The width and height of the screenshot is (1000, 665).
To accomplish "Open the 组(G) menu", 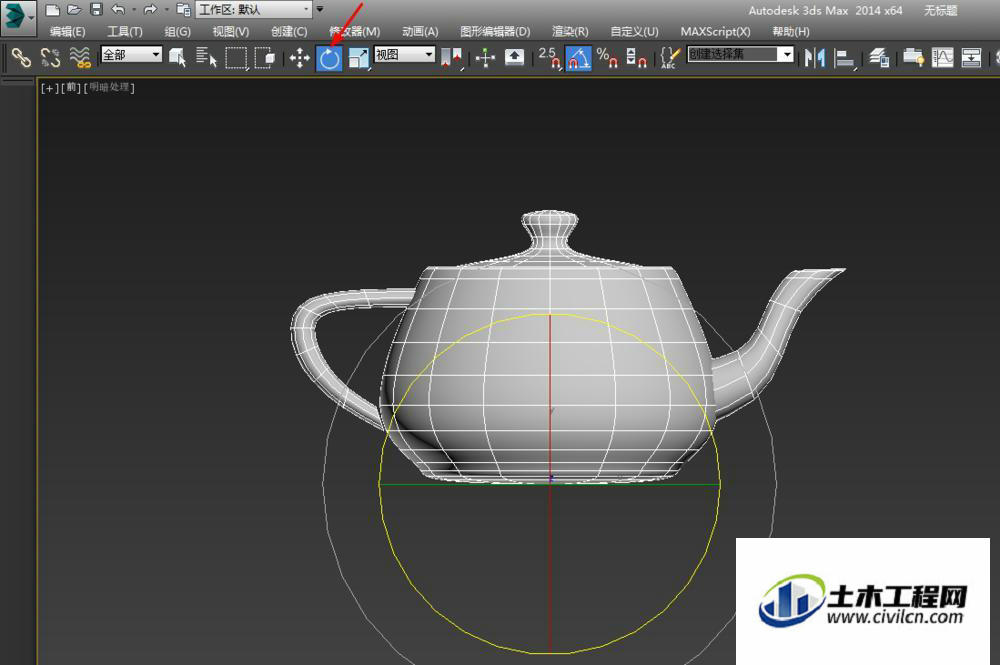I will coord(177,31).
